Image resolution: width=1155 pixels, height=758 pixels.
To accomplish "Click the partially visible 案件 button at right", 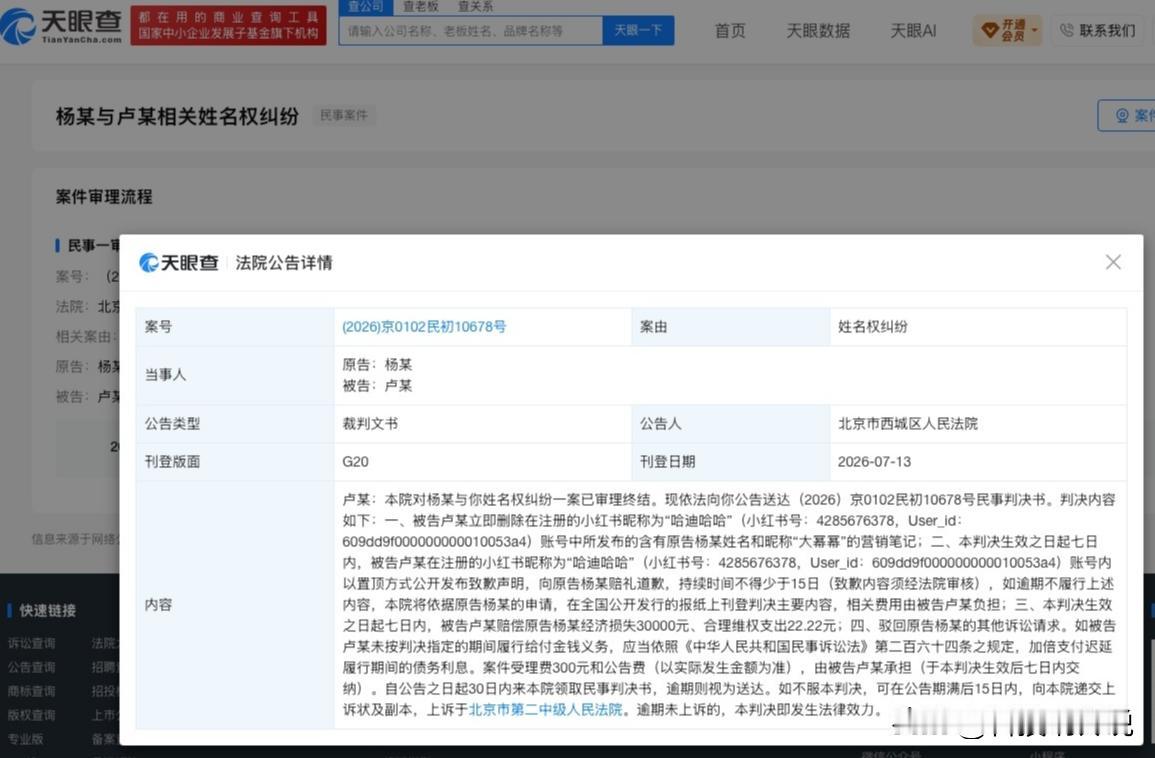I will pos(1126,116).
